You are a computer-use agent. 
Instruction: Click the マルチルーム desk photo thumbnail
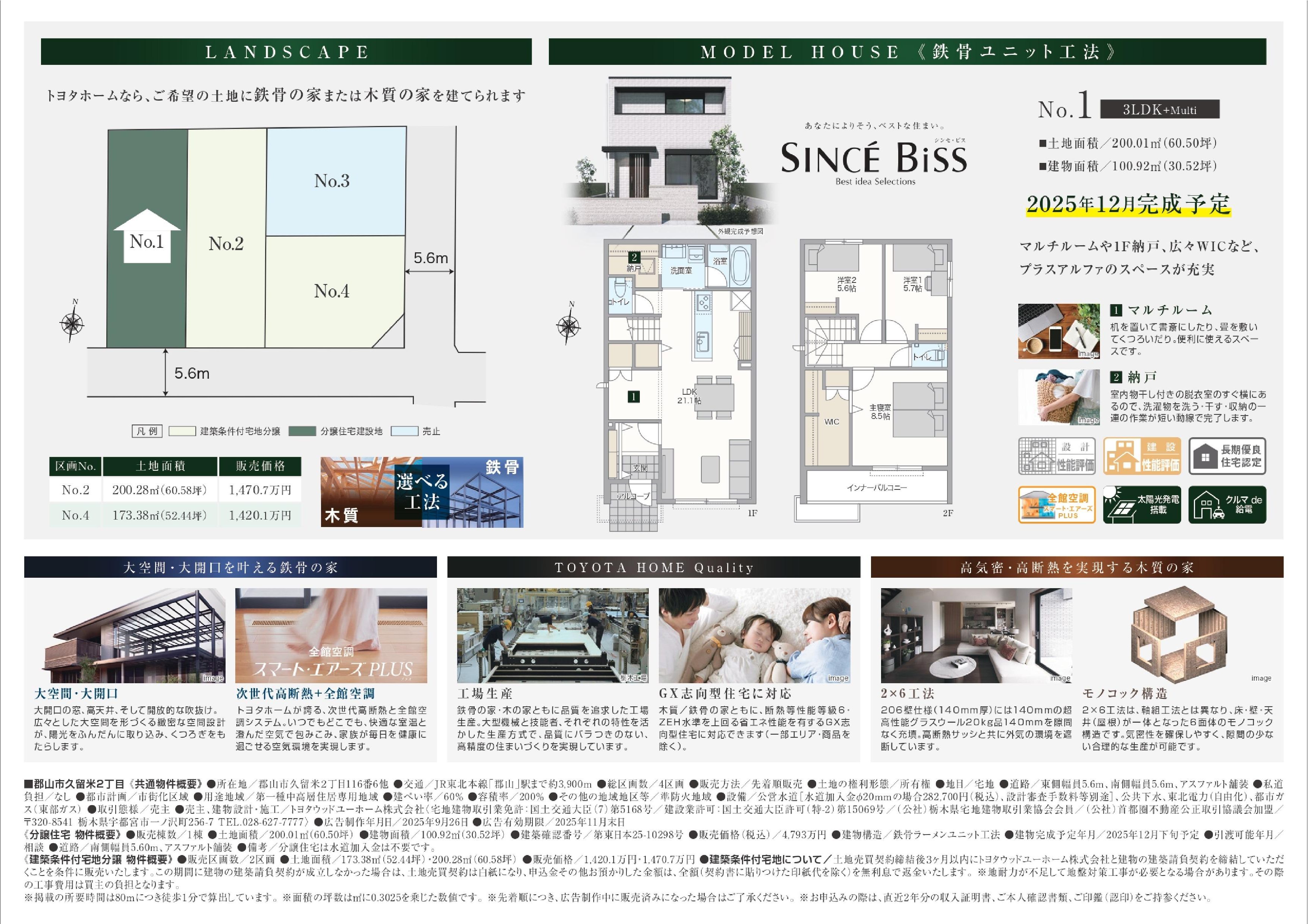coord(1059,331)
